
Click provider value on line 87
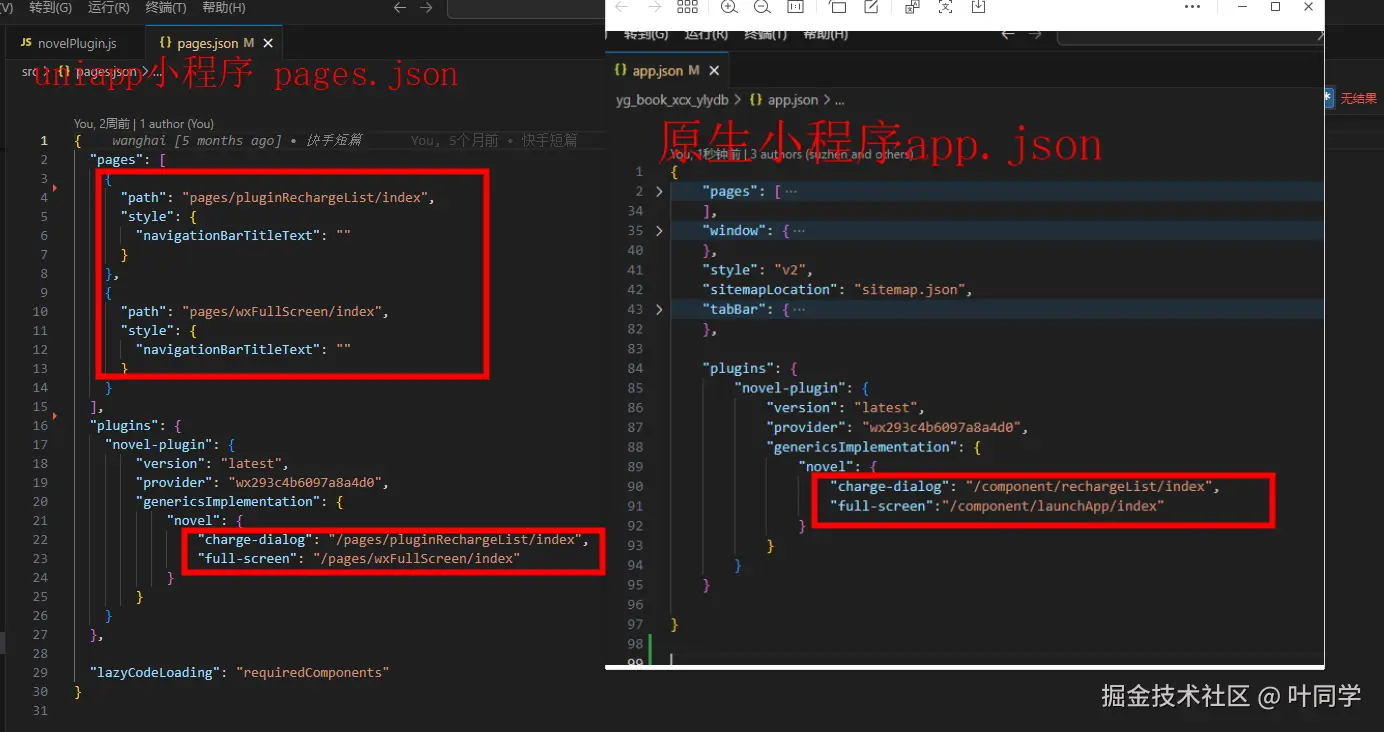pyautogui.click(x=940, y=428)
